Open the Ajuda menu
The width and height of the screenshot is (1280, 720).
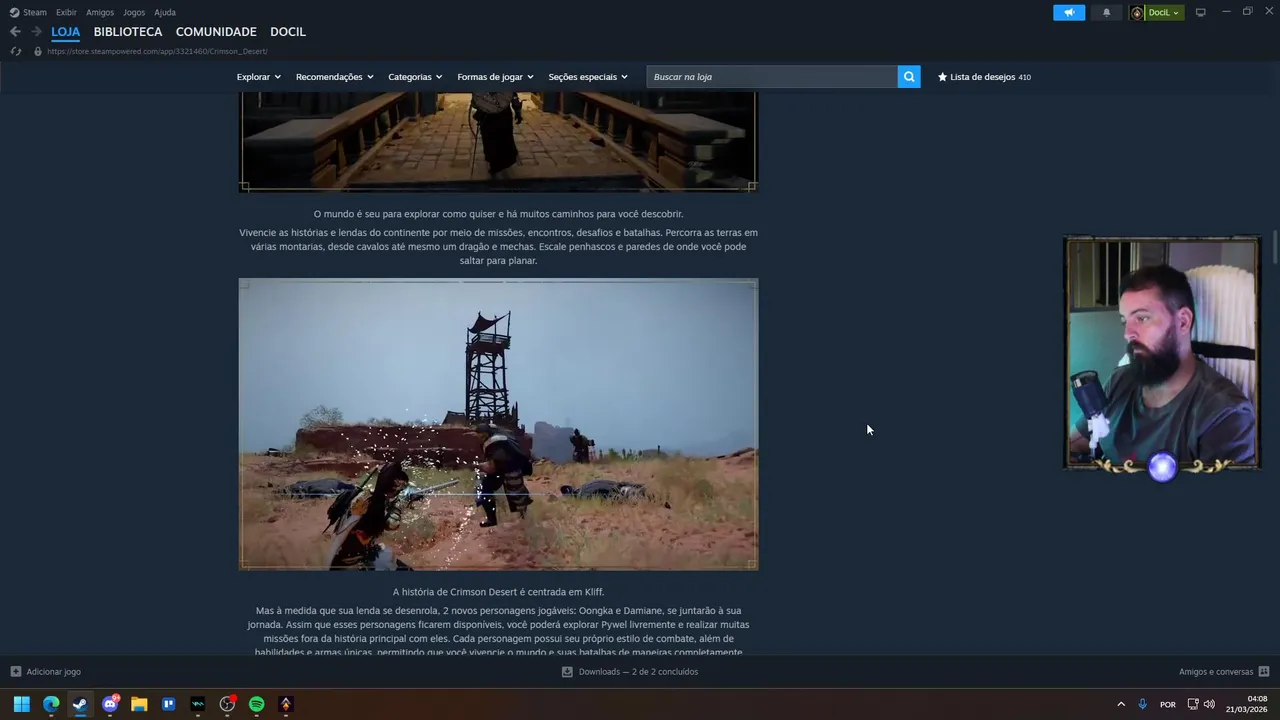click(x=165, y=12)
